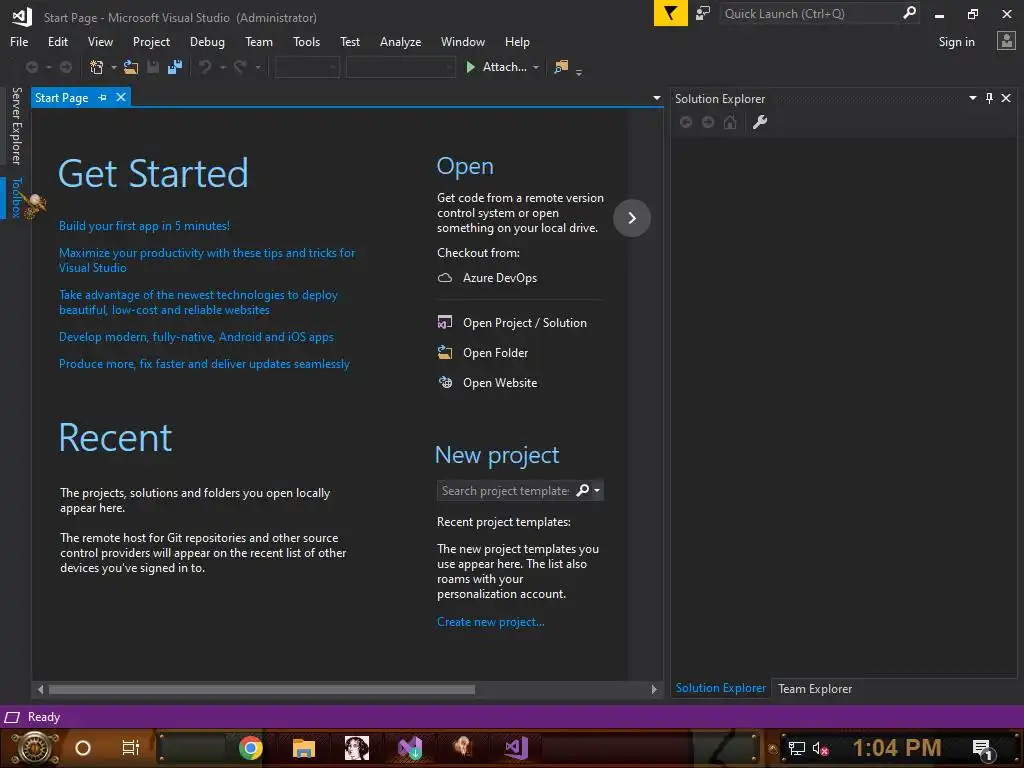
Task: Open the search options dropdown in project templates
Action: click(597, 490)
